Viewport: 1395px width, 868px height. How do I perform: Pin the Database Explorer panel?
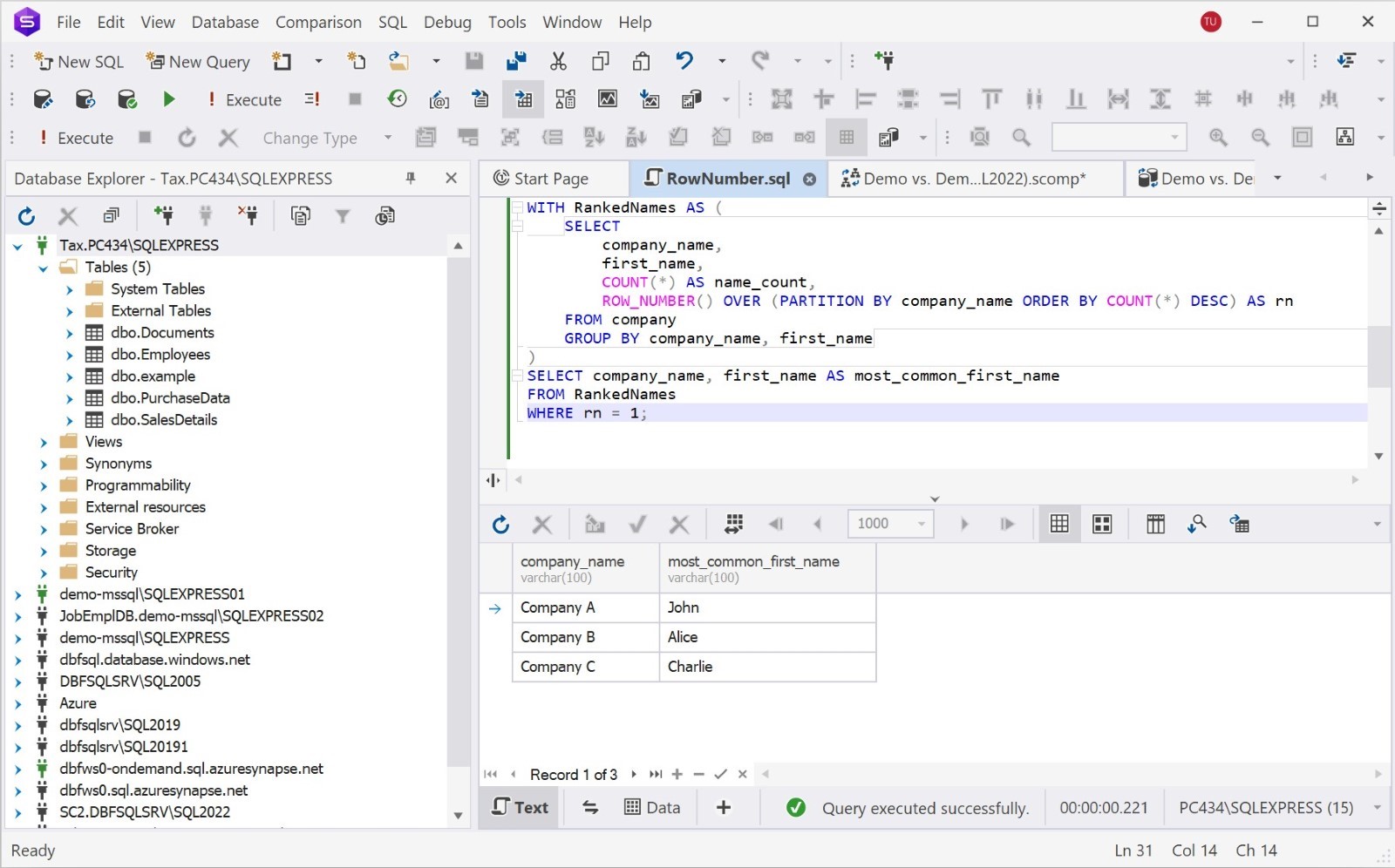[x=411, y=179]
